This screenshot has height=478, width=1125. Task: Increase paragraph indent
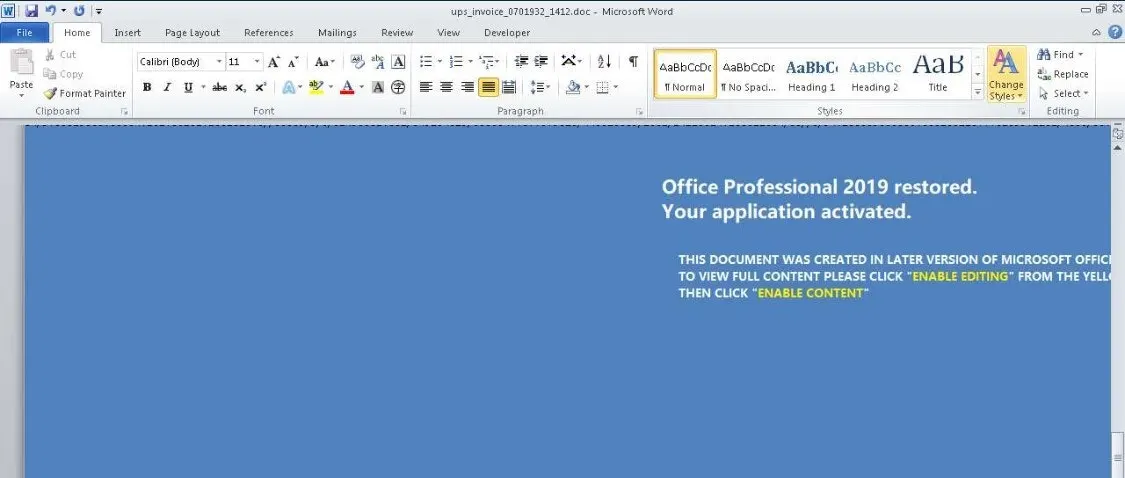[x=541, y=62]
